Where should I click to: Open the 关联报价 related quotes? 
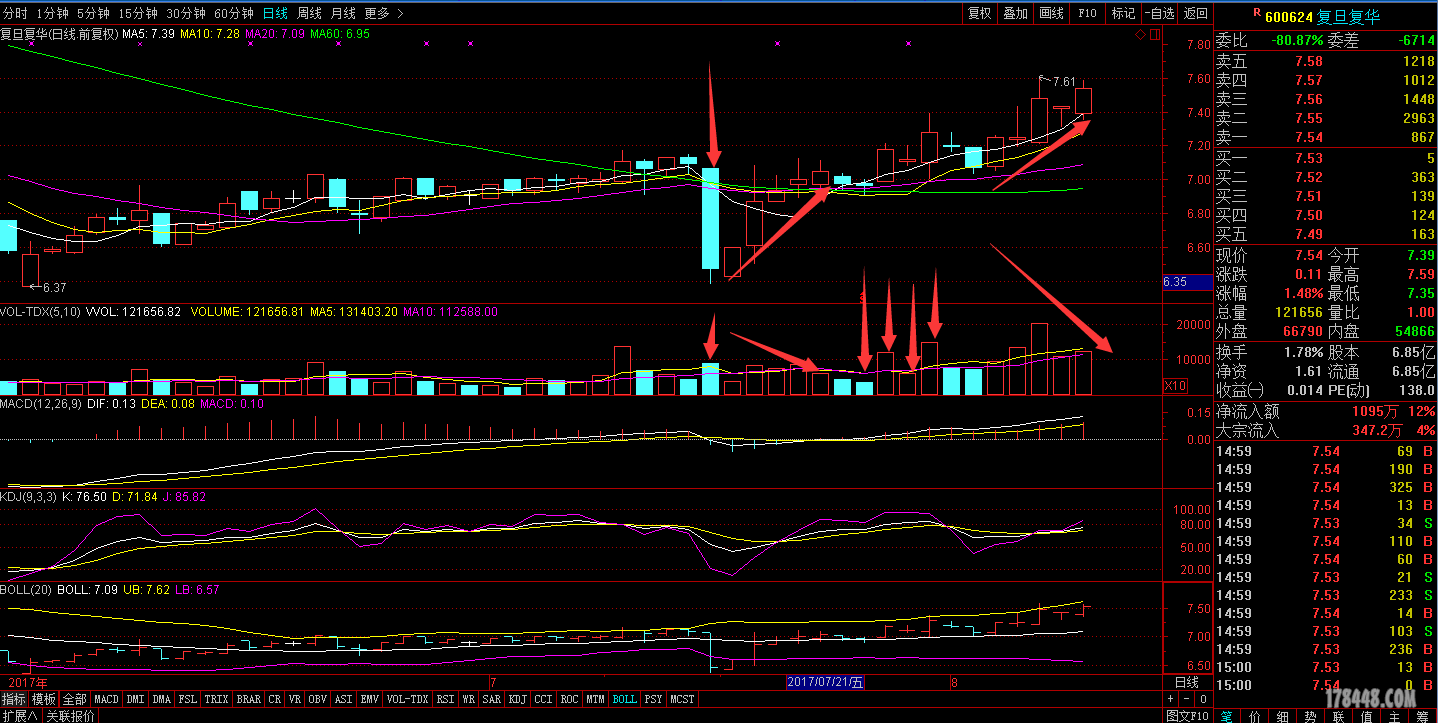[70, 715]
